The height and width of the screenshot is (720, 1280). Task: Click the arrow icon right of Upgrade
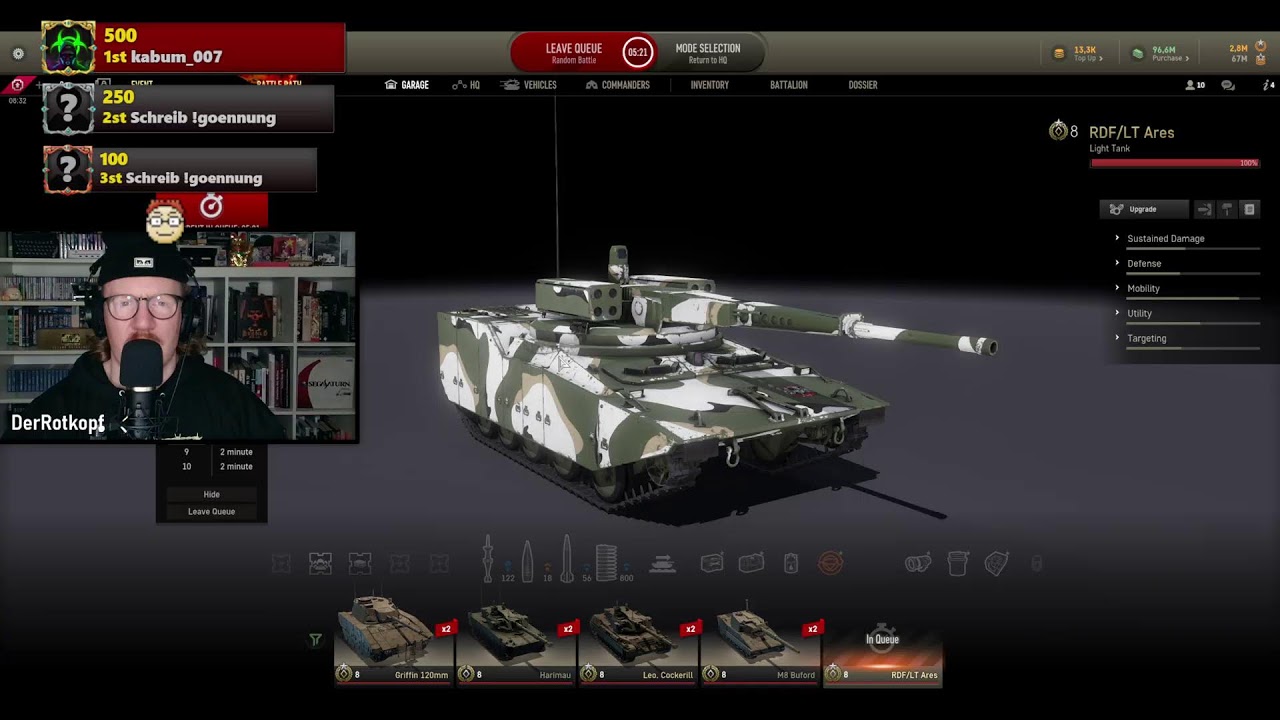coord(1204,209)
